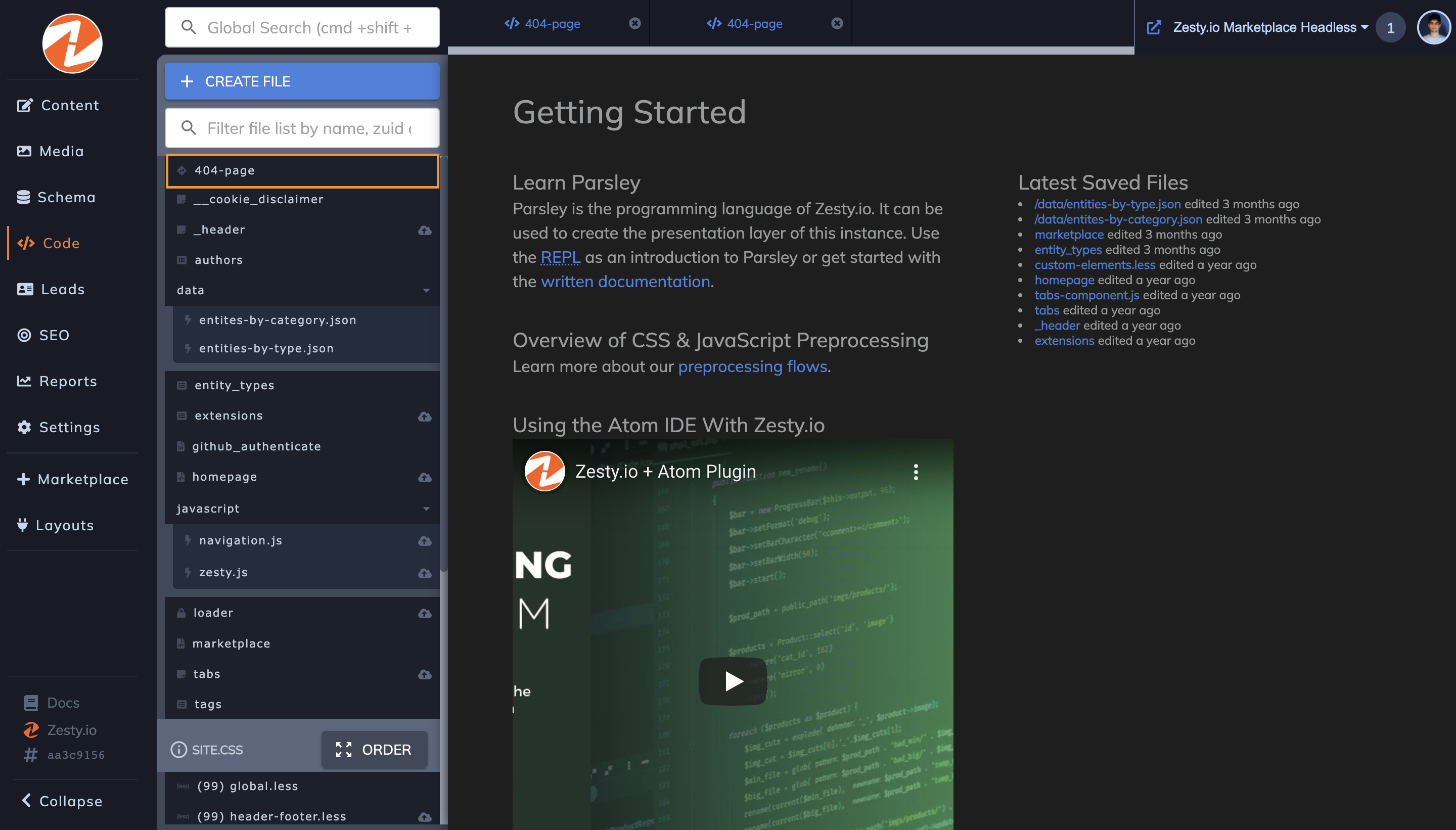Viewport: 1456px width, 830px height.
Task: Click publish cloud icon for header-footer.less
Action: pyautogui.click(x=425, y=817)
